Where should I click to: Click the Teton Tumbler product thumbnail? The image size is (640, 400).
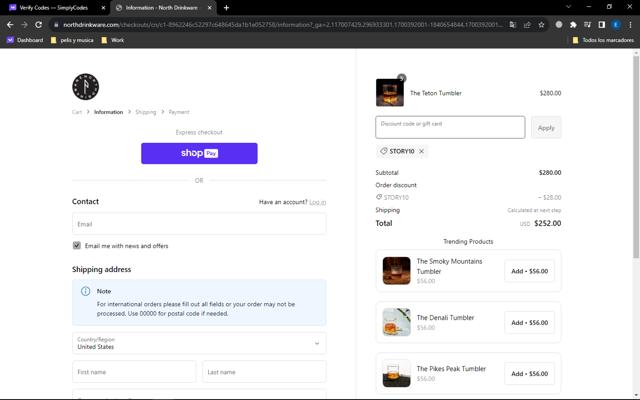coord(390,93)
